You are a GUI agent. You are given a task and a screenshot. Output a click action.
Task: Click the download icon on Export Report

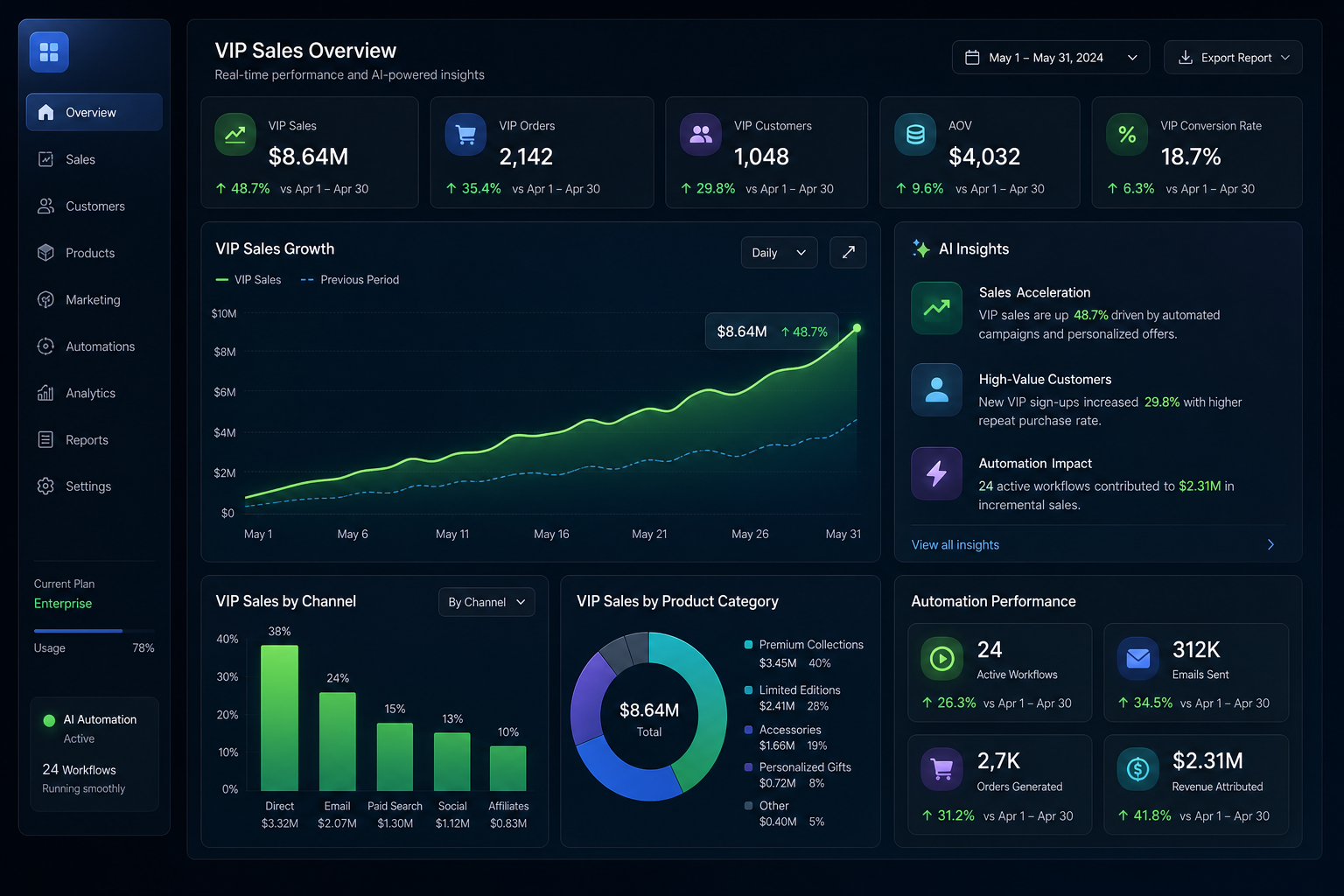click(x=1186, y=58)
